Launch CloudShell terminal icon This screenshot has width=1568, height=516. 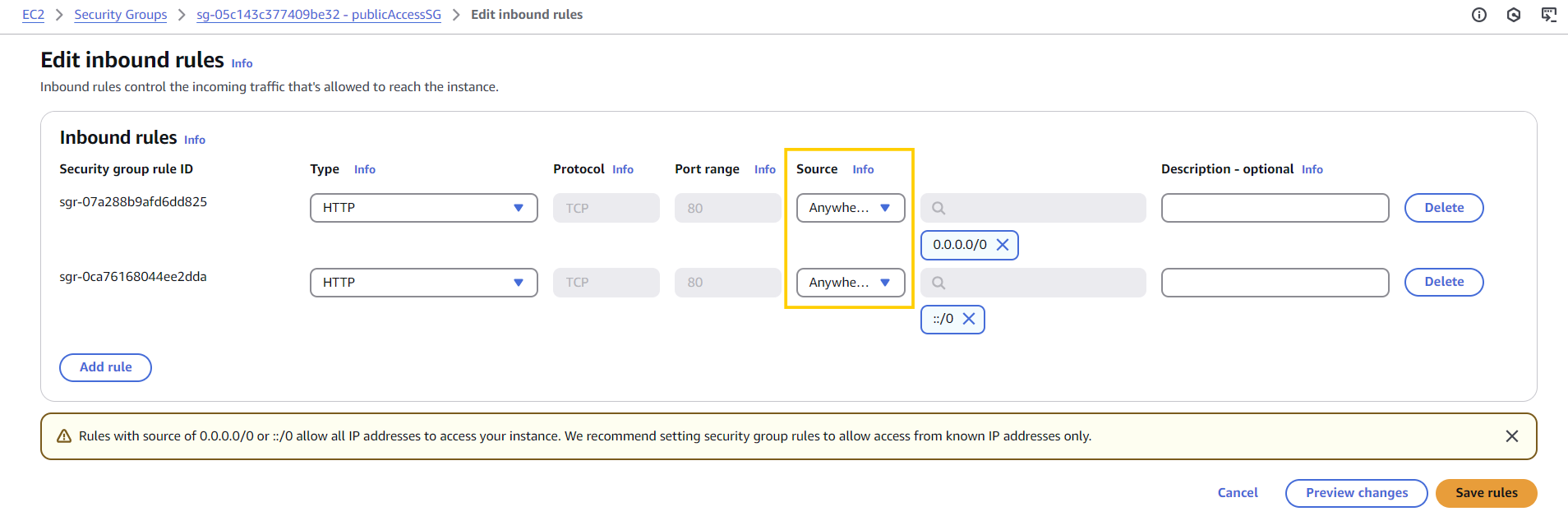click(x=1548, y=15)
